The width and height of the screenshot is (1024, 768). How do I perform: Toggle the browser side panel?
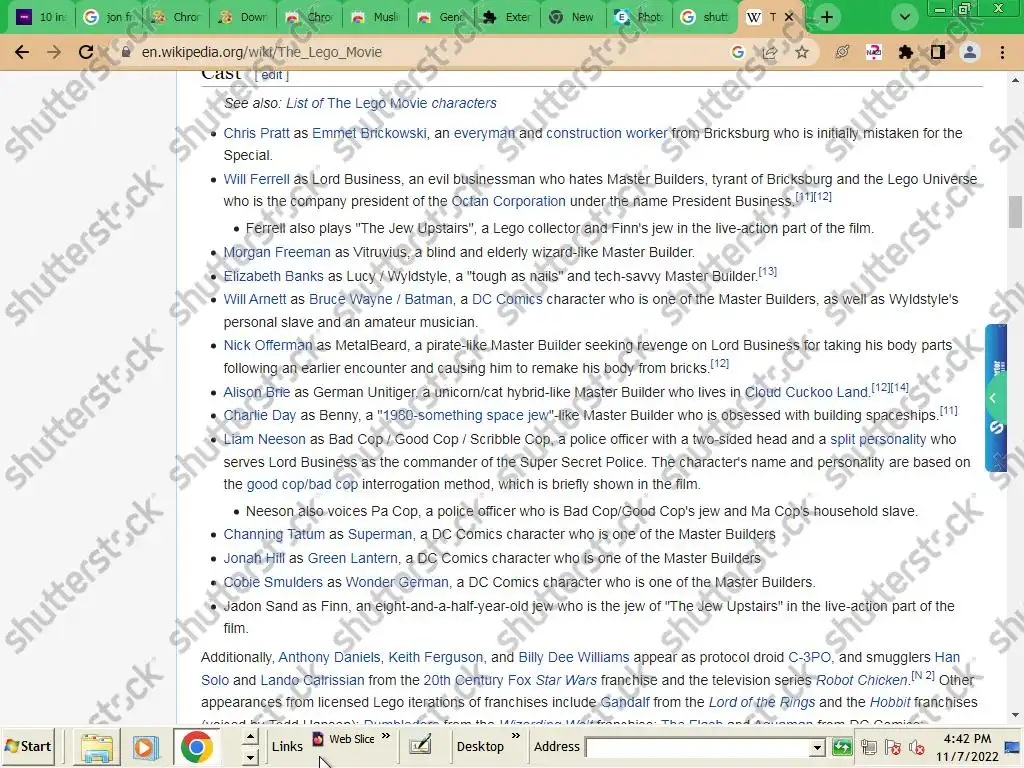938,52
